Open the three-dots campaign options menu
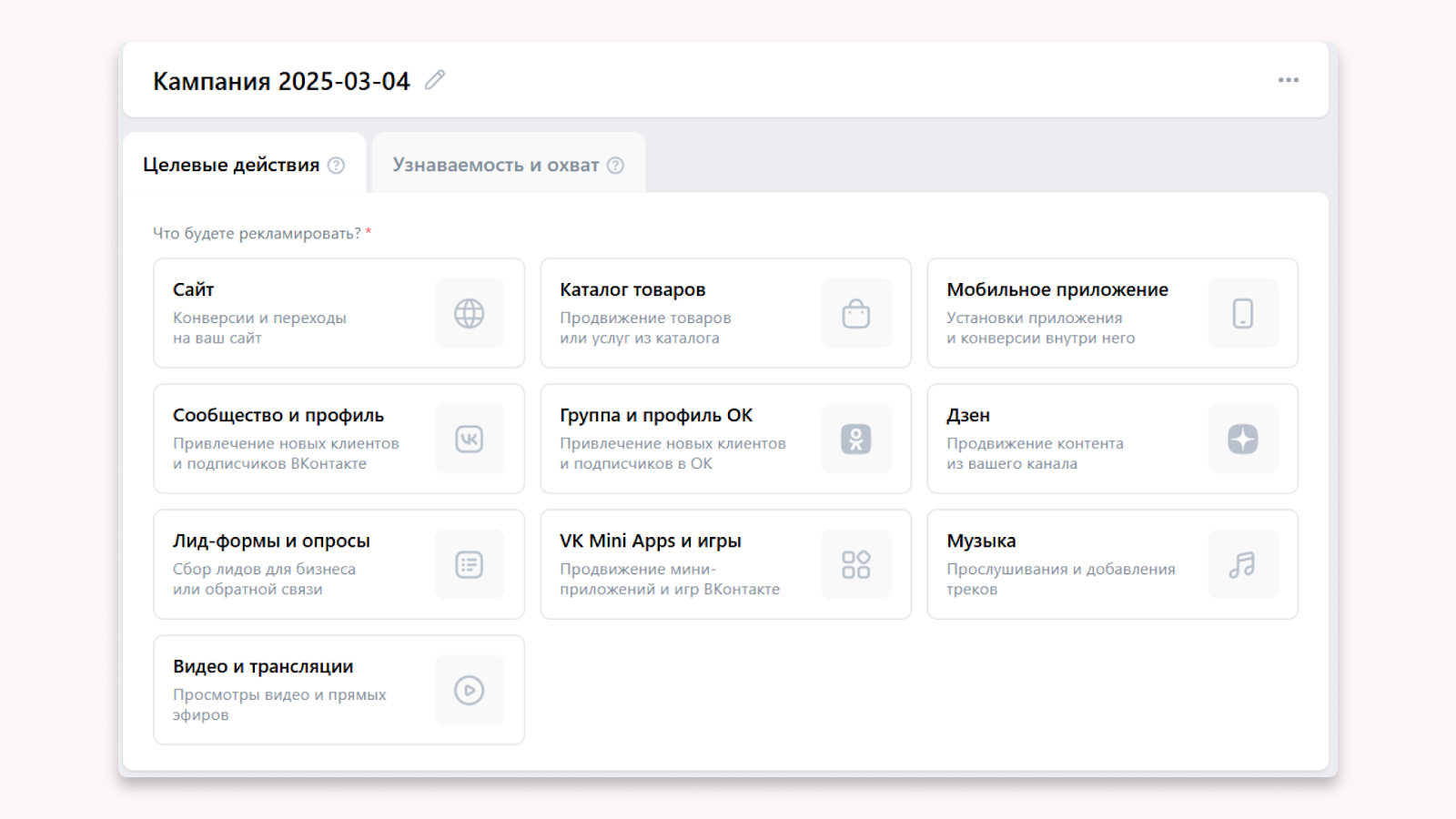1456x819 pixels. point(1288,80)
